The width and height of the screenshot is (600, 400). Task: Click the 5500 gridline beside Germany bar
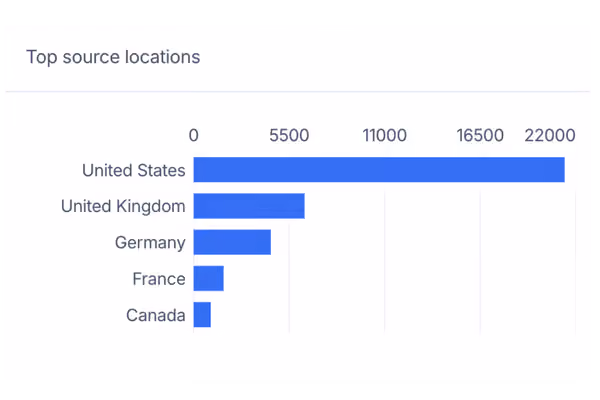coord(289,242)
